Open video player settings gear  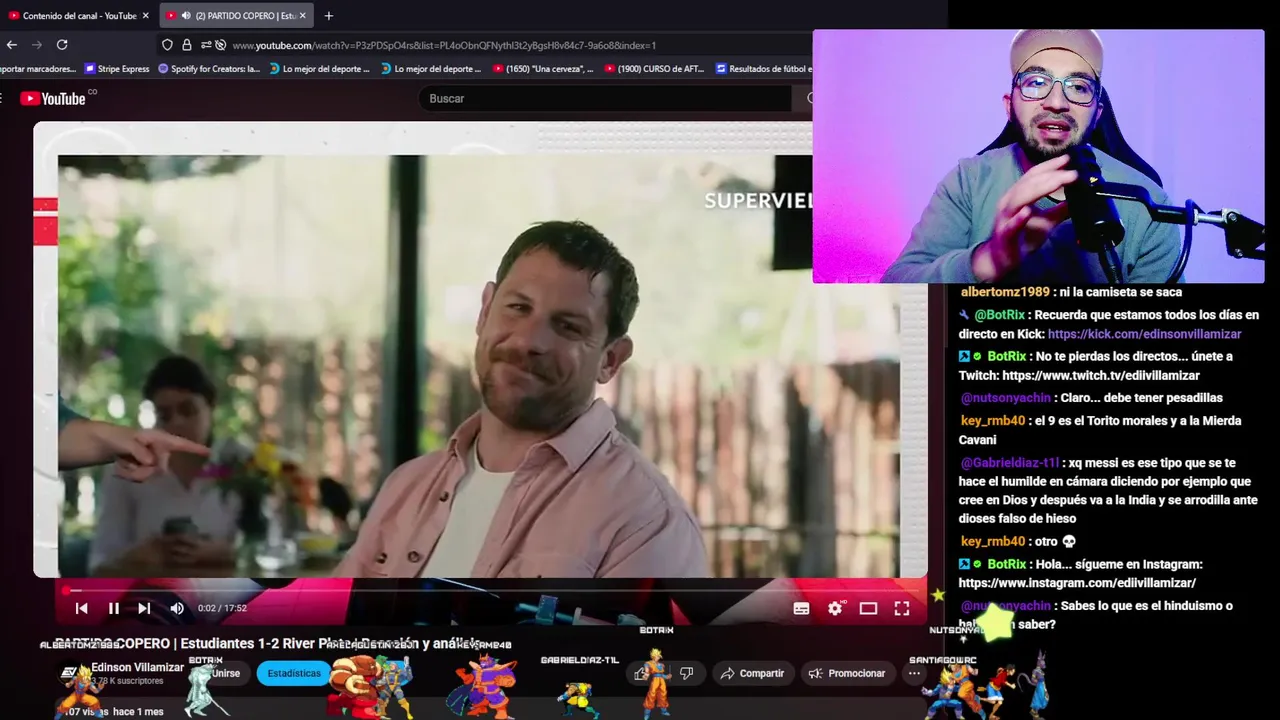coord(835,608)
